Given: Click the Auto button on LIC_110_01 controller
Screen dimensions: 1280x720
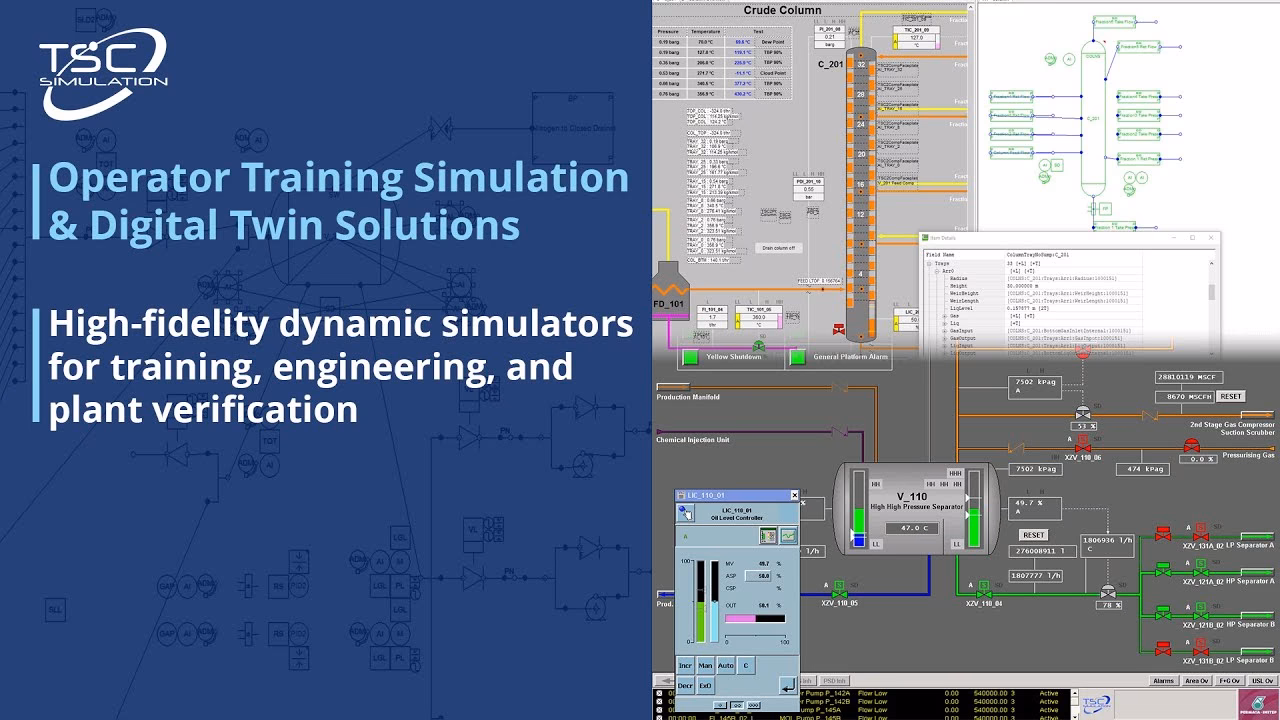Looking at the screenshot, I should (x=727, y=665).
